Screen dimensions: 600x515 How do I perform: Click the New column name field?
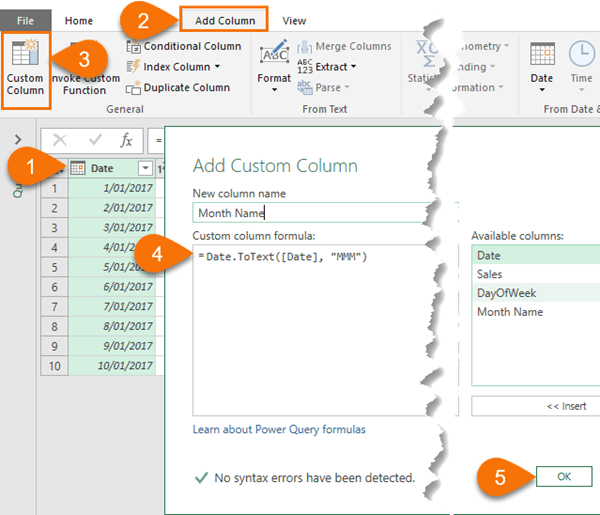click(x=314, y=213)
